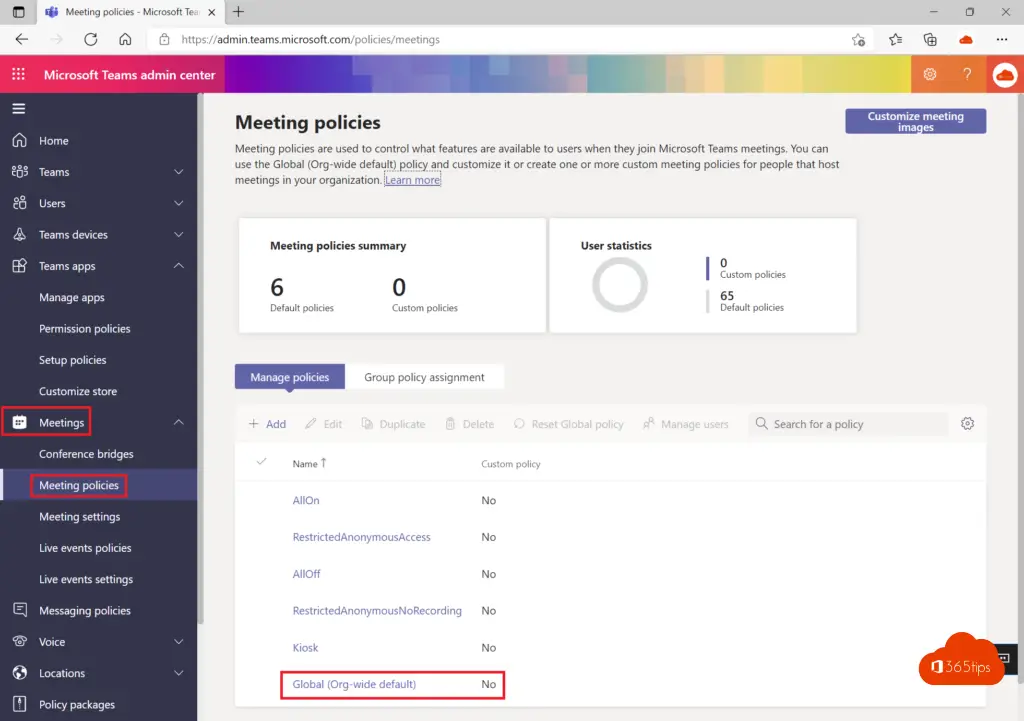
Task: Open the Global (Org-wide default) policy
Action: 354,684
